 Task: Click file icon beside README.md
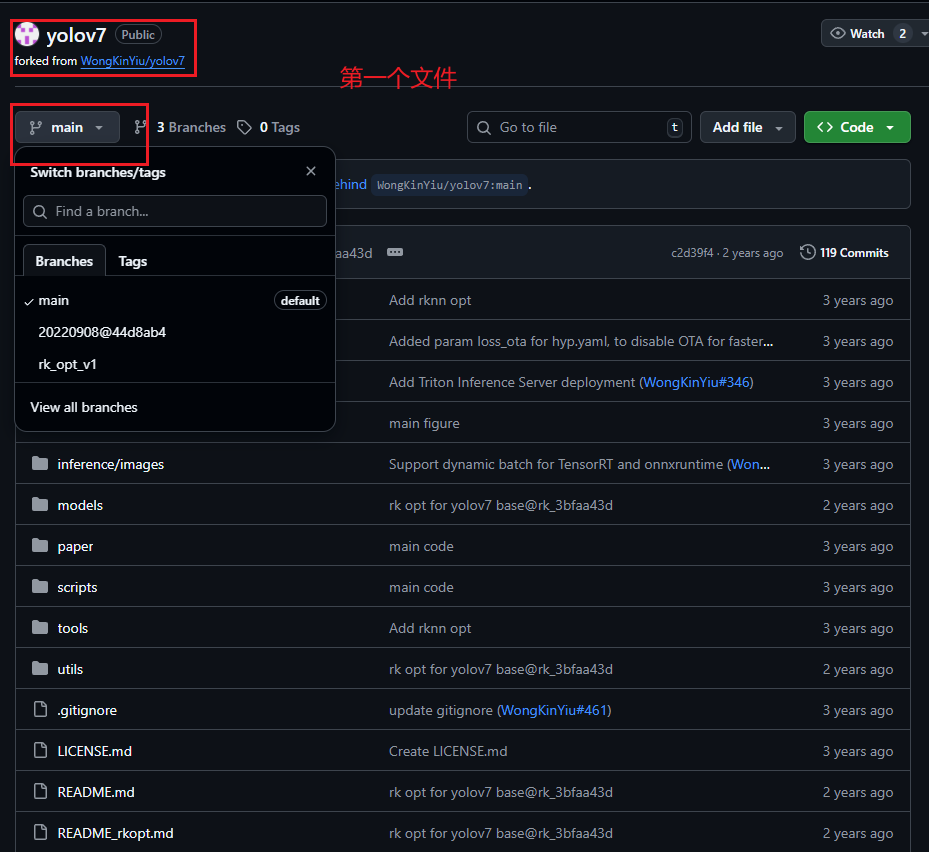[40, 791]
